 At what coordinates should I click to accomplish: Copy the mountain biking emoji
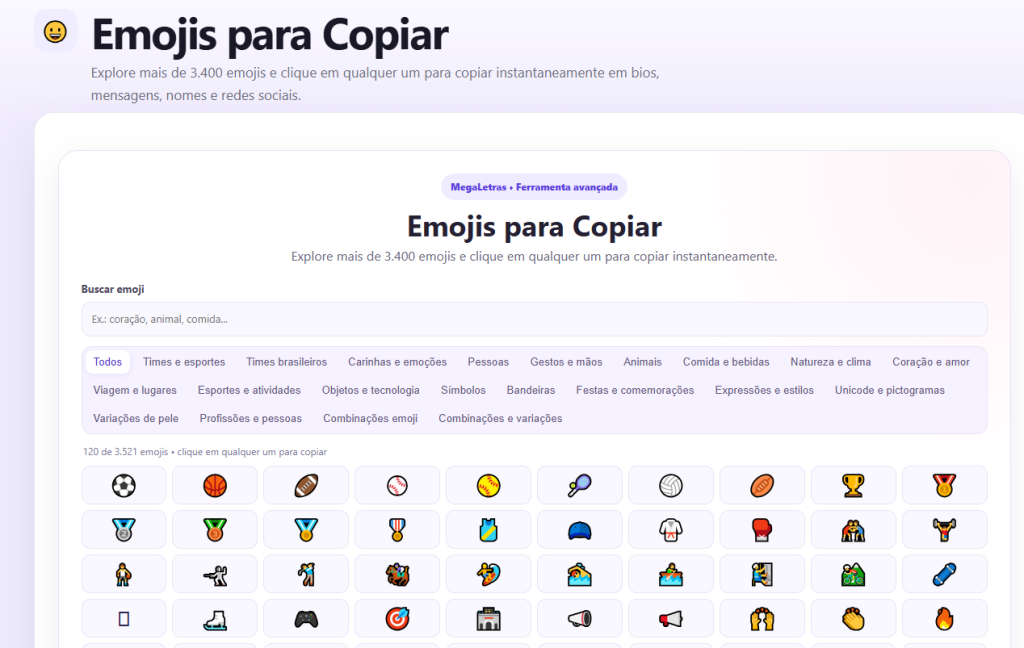pos(853,574)
